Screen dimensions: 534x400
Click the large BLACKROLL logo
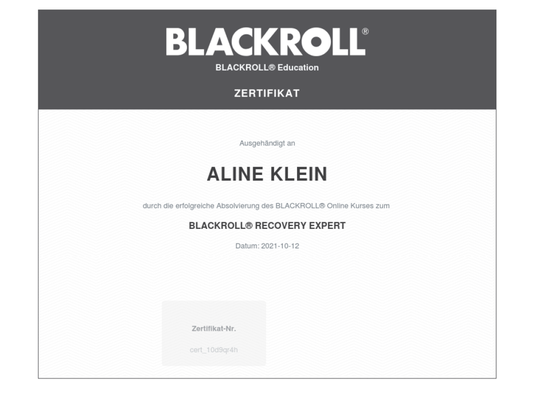coord(265,42)
